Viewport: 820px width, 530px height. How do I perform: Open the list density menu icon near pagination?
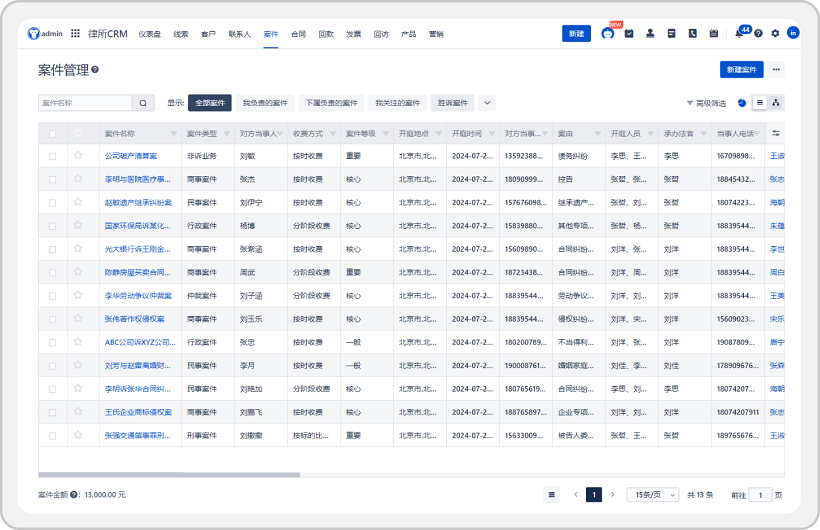[x=552, y=494]
